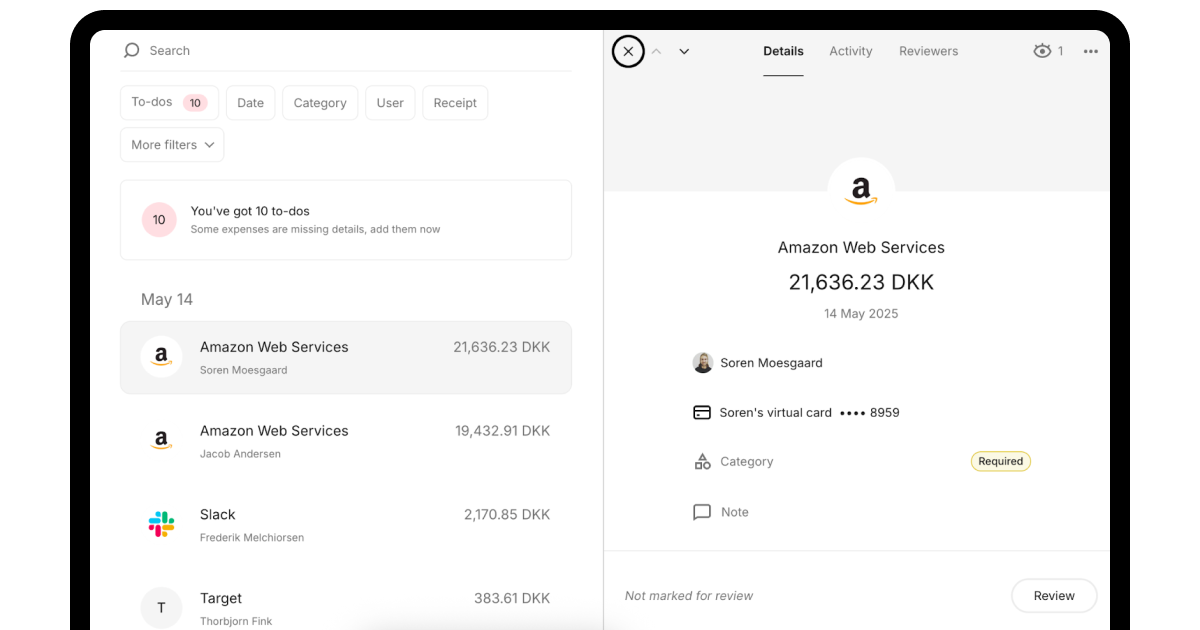1200x630 pixels.
Task: Click Soren Moesgaard's avatar in details
Action: coord(703,363)
